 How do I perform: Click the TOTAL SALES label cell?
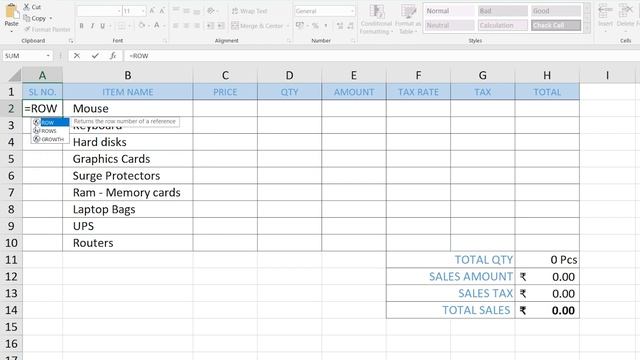tap(451, 310)
